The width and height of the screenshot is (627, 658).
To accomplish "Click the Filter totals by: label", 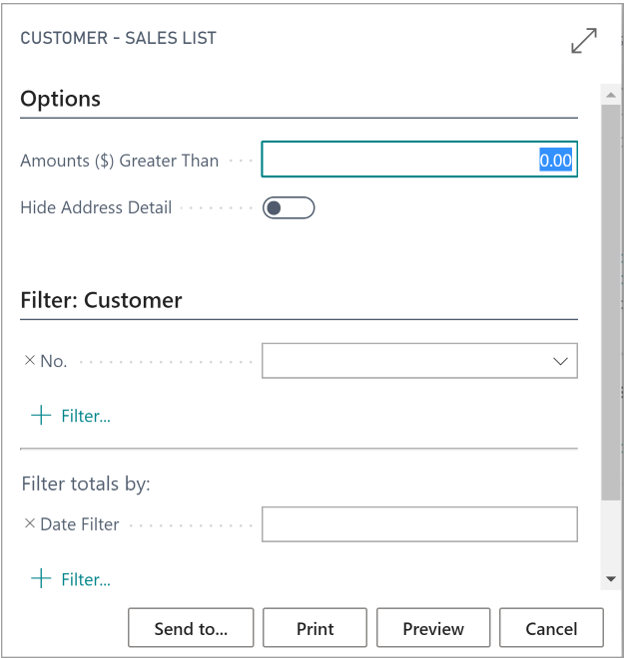I will (86, 484).
